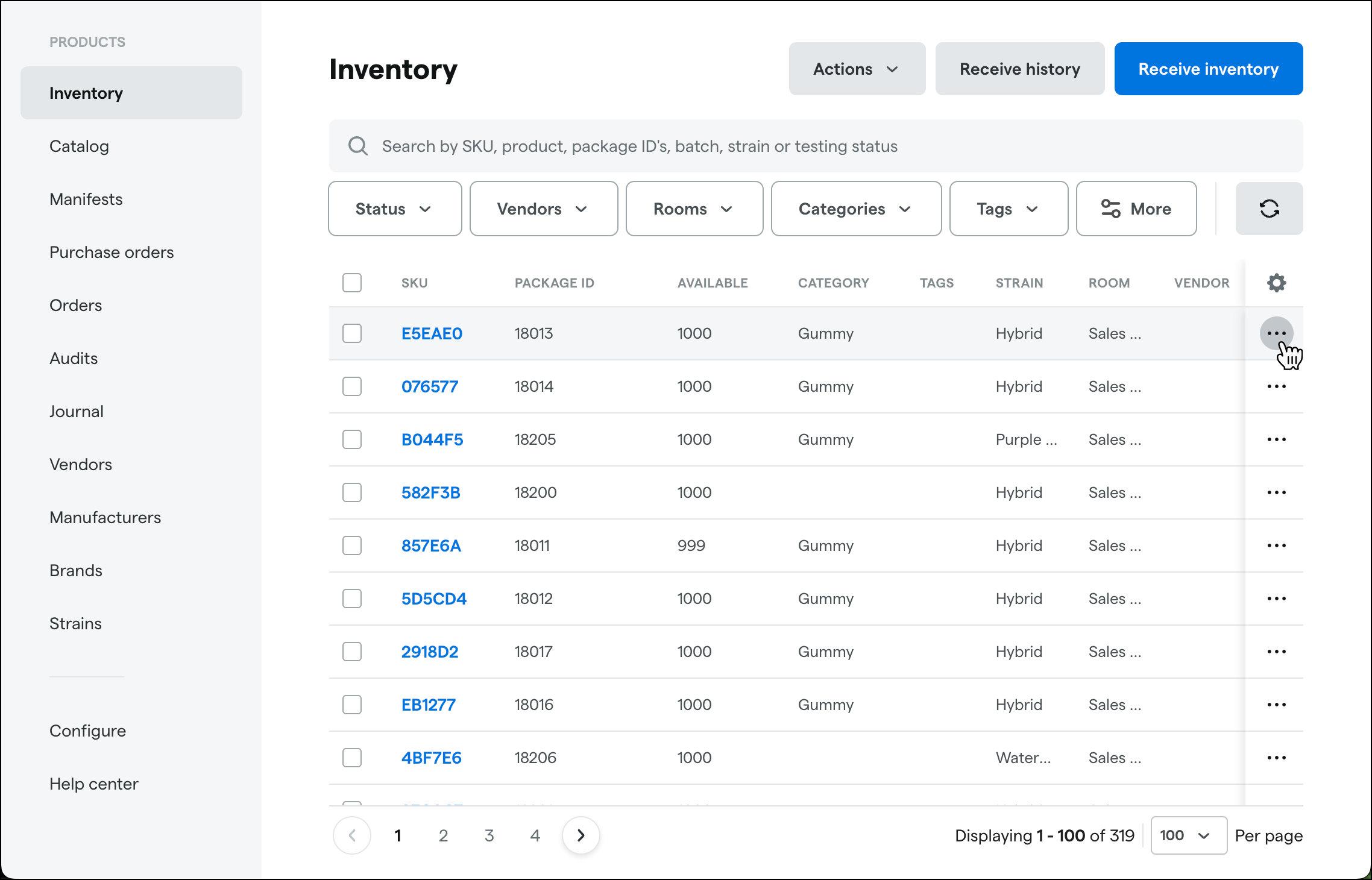
Task: Check the box for SKU 857E6A
Action: pos(352,545)
